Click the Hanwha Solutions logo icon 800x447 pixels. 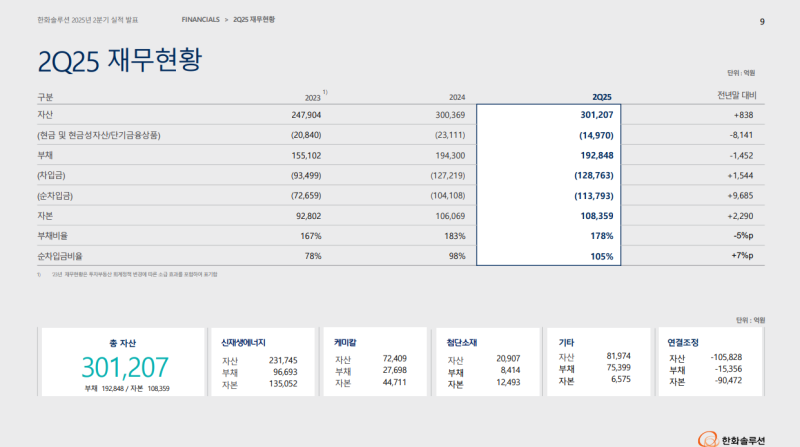[709, 437]
